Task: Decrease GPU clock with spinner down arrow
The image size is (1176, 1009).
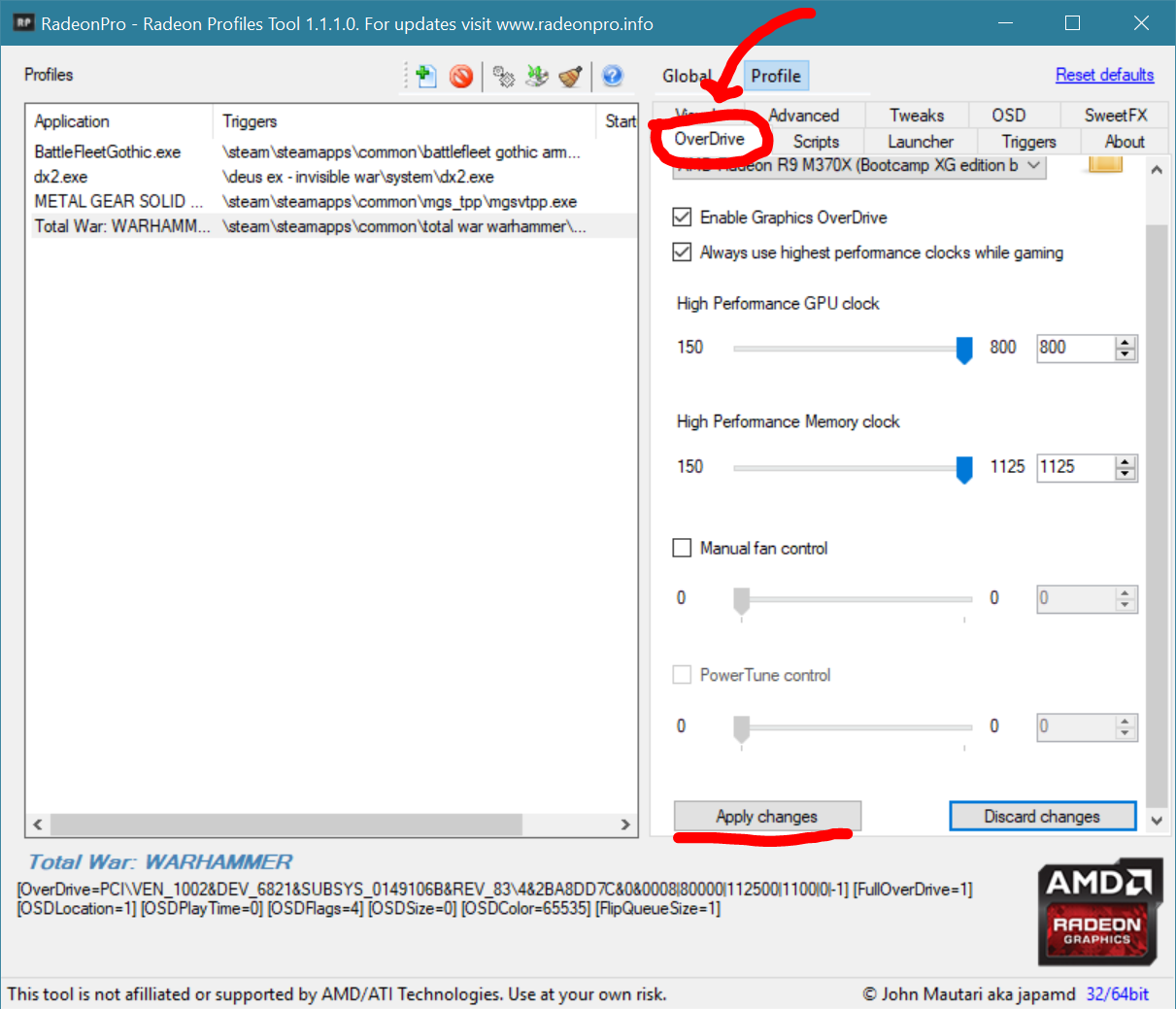Action: (x=1126, y=353)
